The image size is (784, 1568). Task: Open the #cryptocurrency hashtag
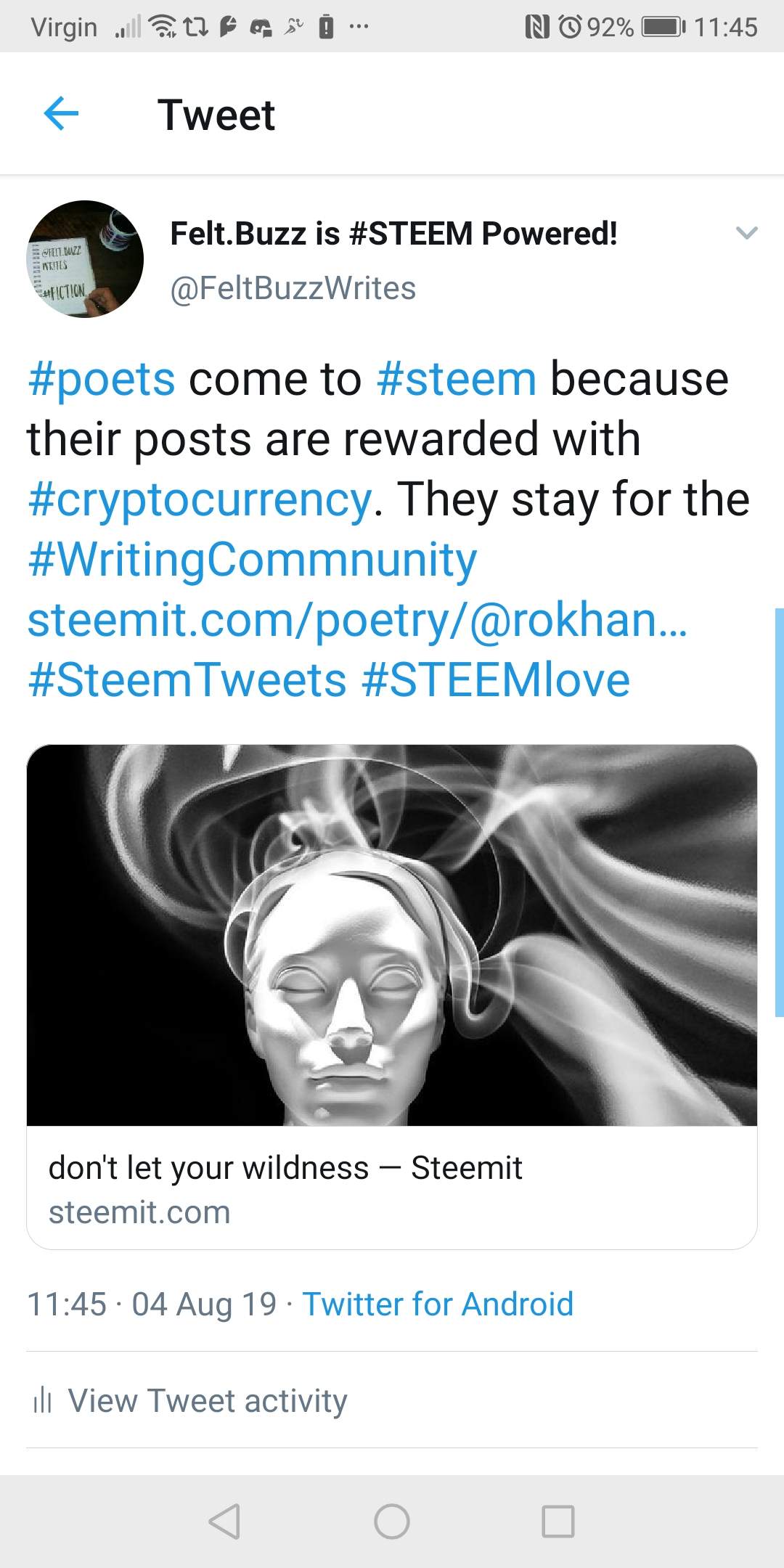click(200, 500)
